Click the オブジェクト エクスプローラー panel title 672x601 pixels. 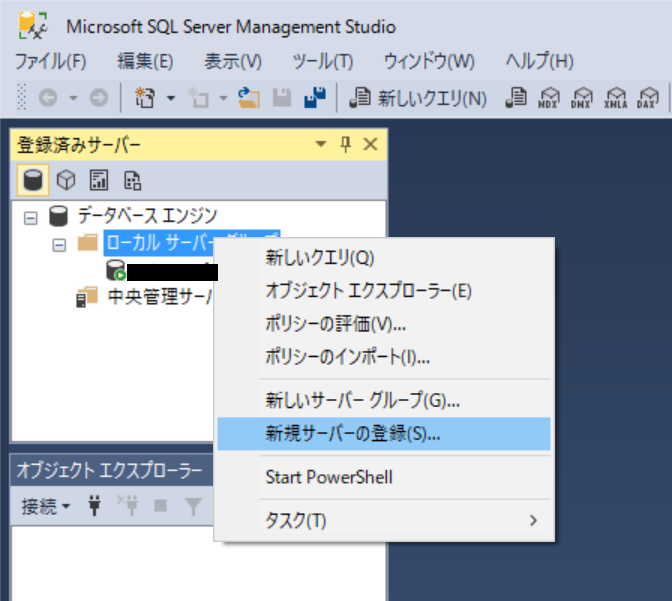(109, 471)
